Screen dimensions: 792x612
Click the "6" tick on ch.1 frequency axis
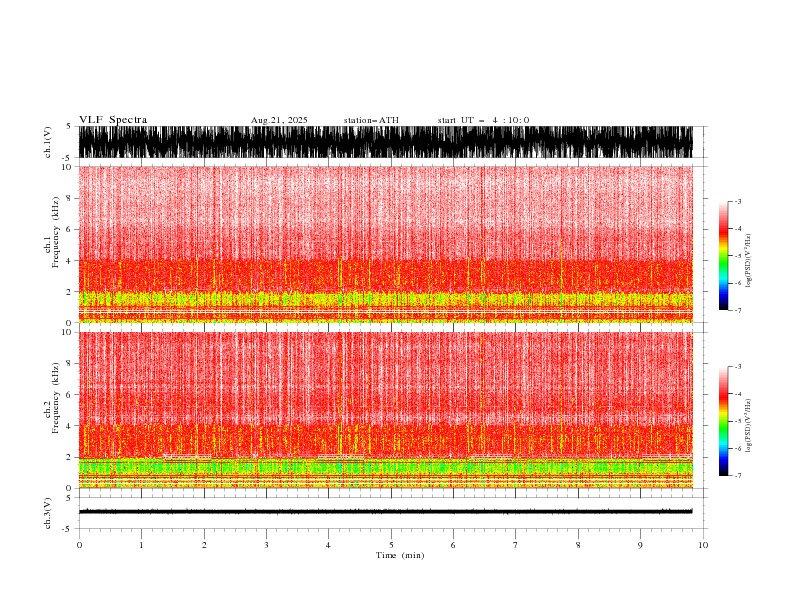point(69,229)
